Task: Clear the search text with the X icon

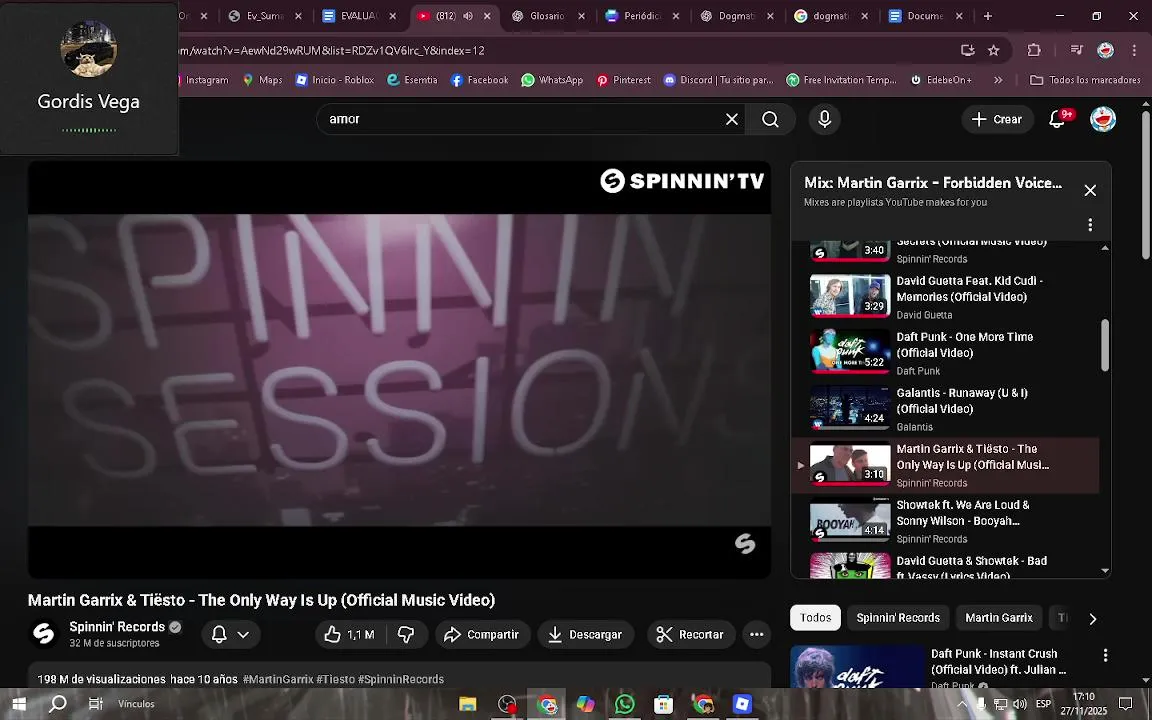Action: click(732, 119)
